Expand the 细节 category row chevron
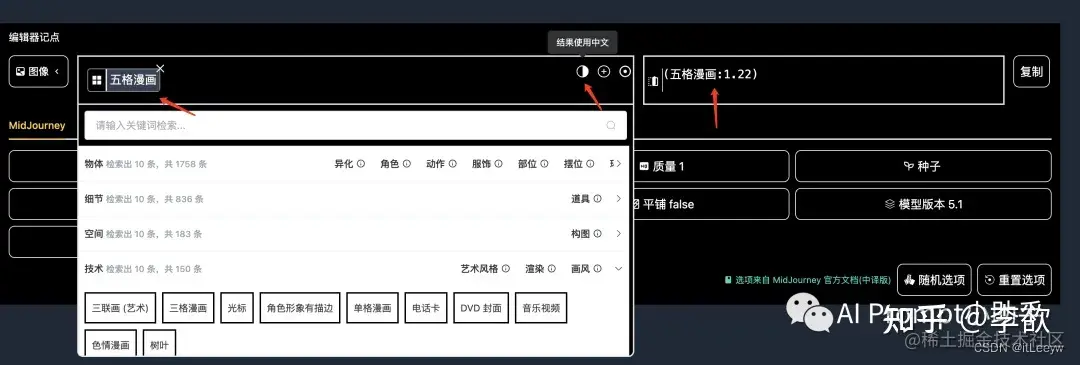The image size is (1080, 365). [x=619, y=198]
